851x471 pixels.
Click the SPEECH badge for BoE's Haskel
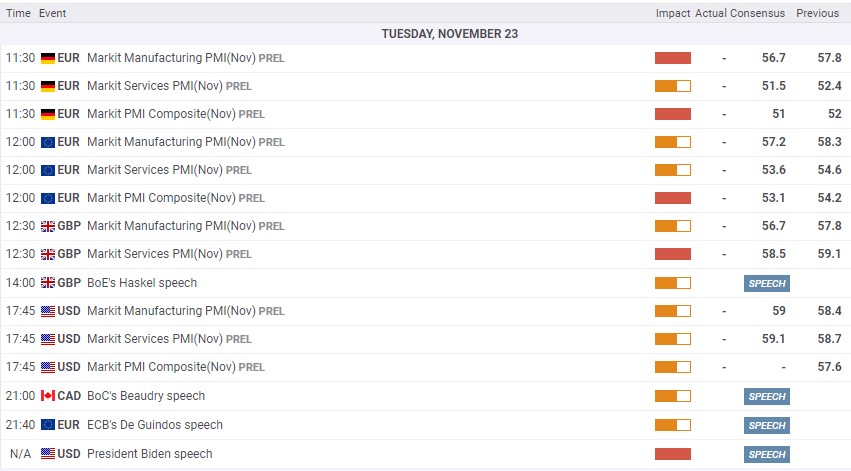767,283
